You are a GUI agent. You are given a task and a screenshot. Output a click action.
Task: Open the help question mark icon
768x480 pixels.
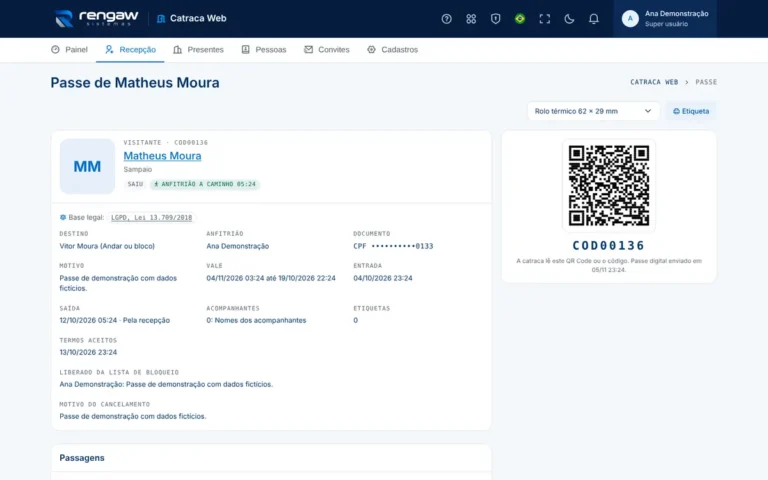point(446,19)
